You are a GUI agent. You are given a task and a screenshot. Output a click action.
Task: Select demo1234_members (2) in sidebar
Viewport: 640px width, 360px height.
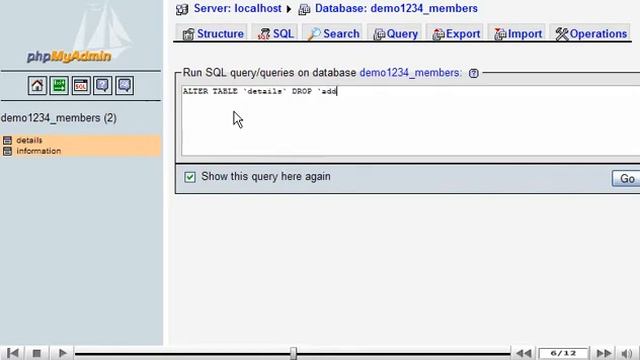pyautogui.click(x=59, y=118)
